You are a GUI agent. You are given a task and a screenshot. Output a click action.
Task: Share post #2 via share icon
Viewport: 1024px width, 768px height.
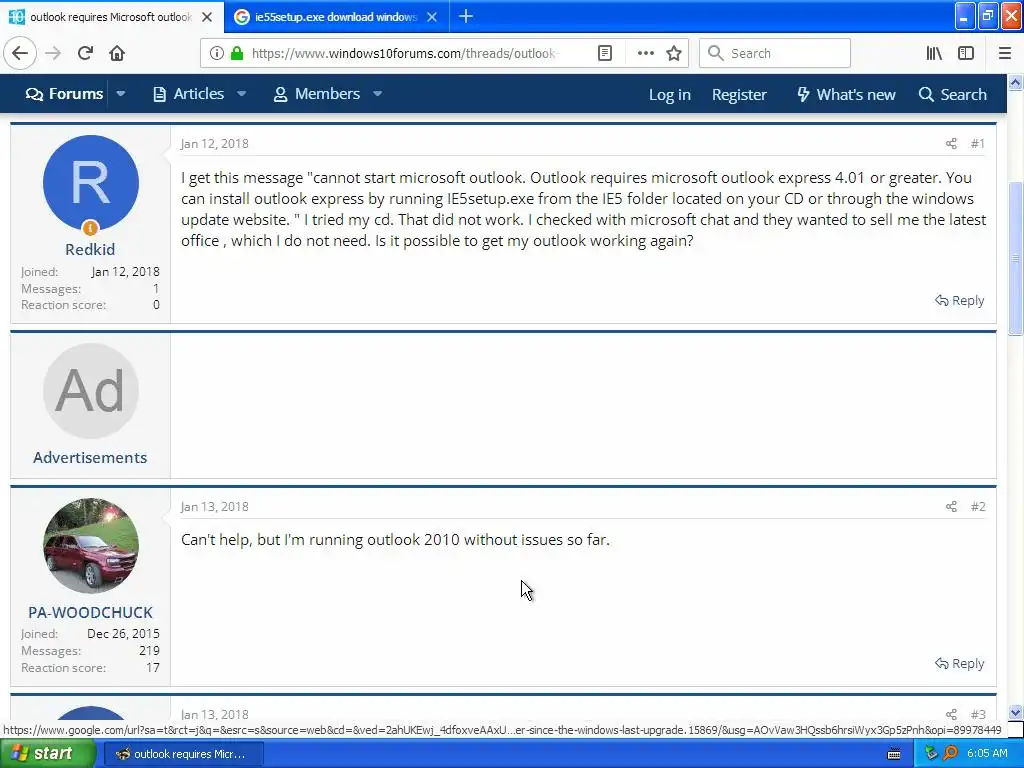click(951, 507)
